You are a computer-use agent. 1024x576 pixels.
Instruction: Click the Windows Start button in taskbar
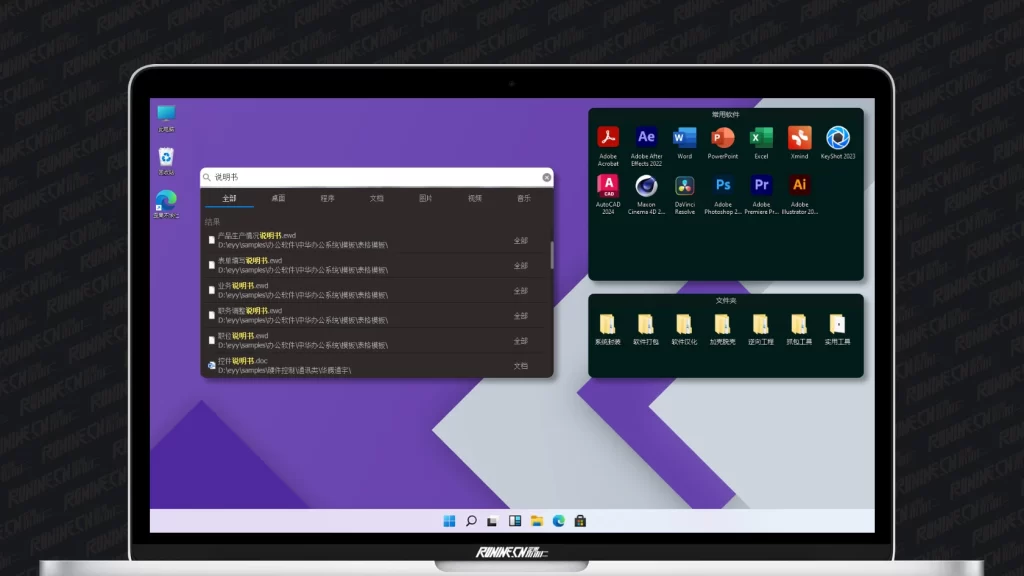[449, 521]
